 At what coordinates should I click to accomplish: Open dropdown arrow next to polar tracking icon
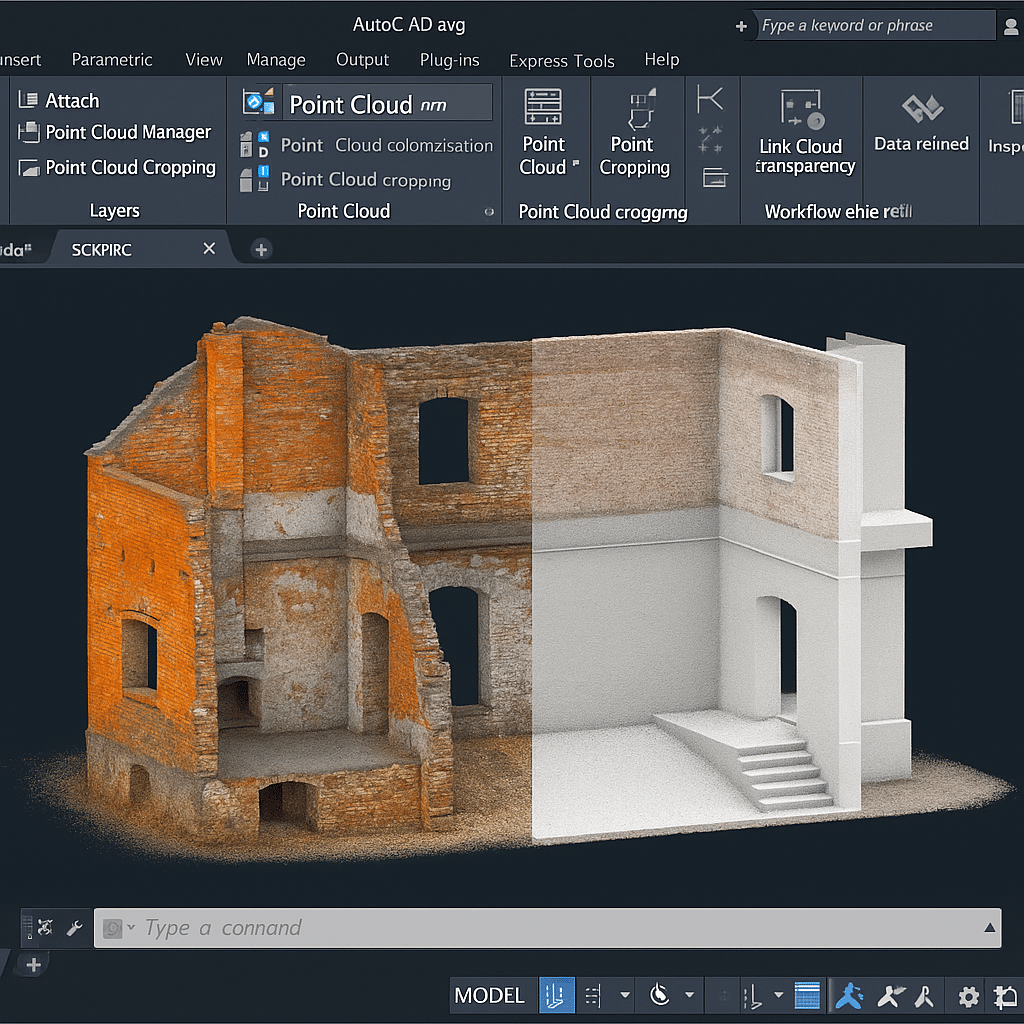click(x=689, y=995)
